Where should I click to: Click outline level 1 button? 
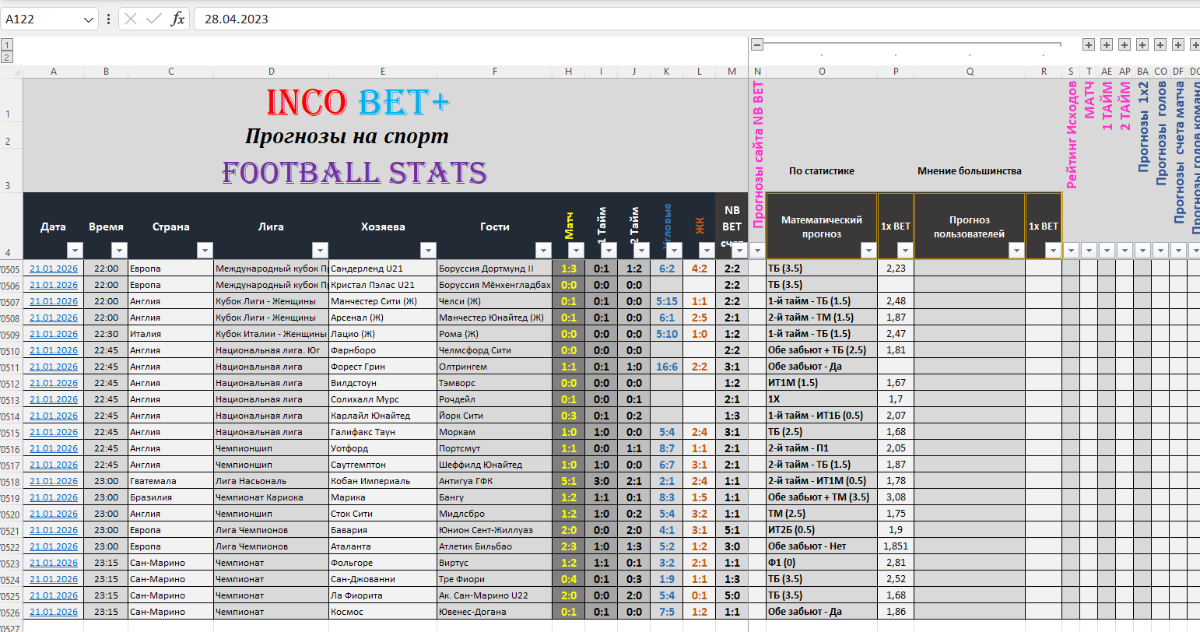7,45
